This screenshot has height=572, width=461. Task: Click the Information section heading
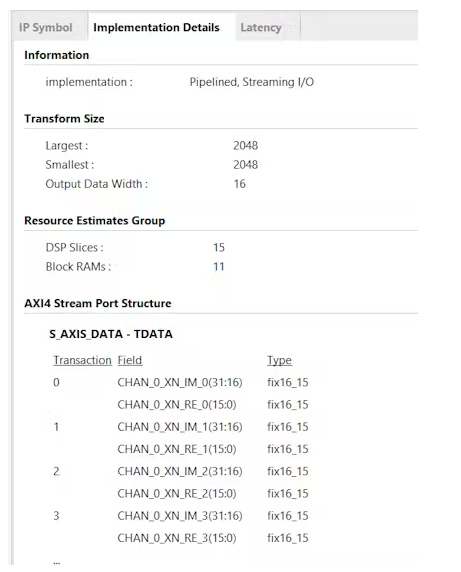[x=57, y=55]
